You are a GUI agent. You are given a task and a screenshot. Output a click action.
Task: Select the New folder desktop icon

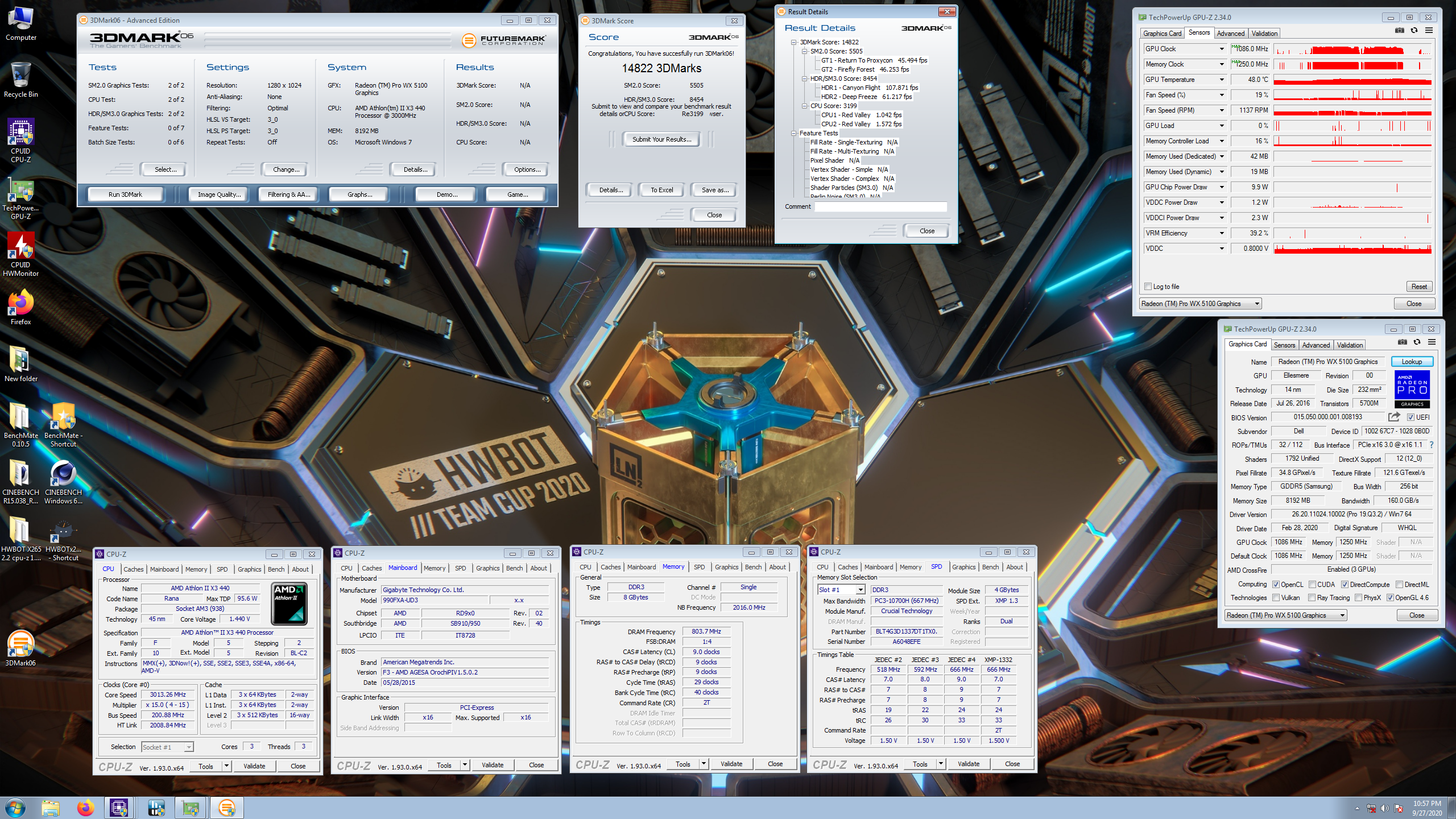tap(20, 364)
